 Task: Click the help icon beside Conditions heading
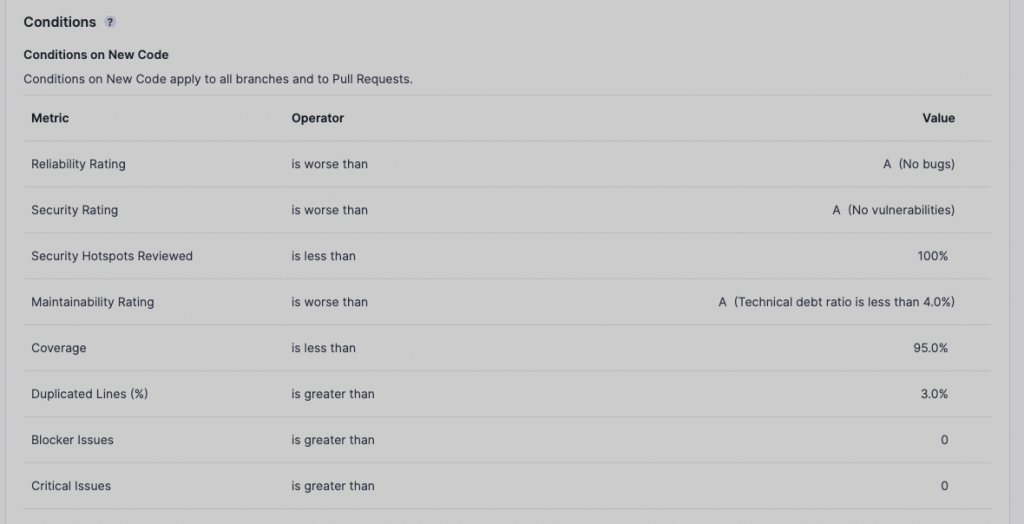110,22
